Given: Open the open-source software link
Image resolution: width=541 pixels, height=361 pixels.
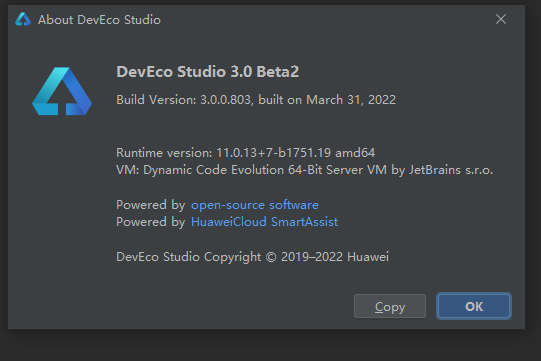Looking at the screenshot, I should coord(255,205).
